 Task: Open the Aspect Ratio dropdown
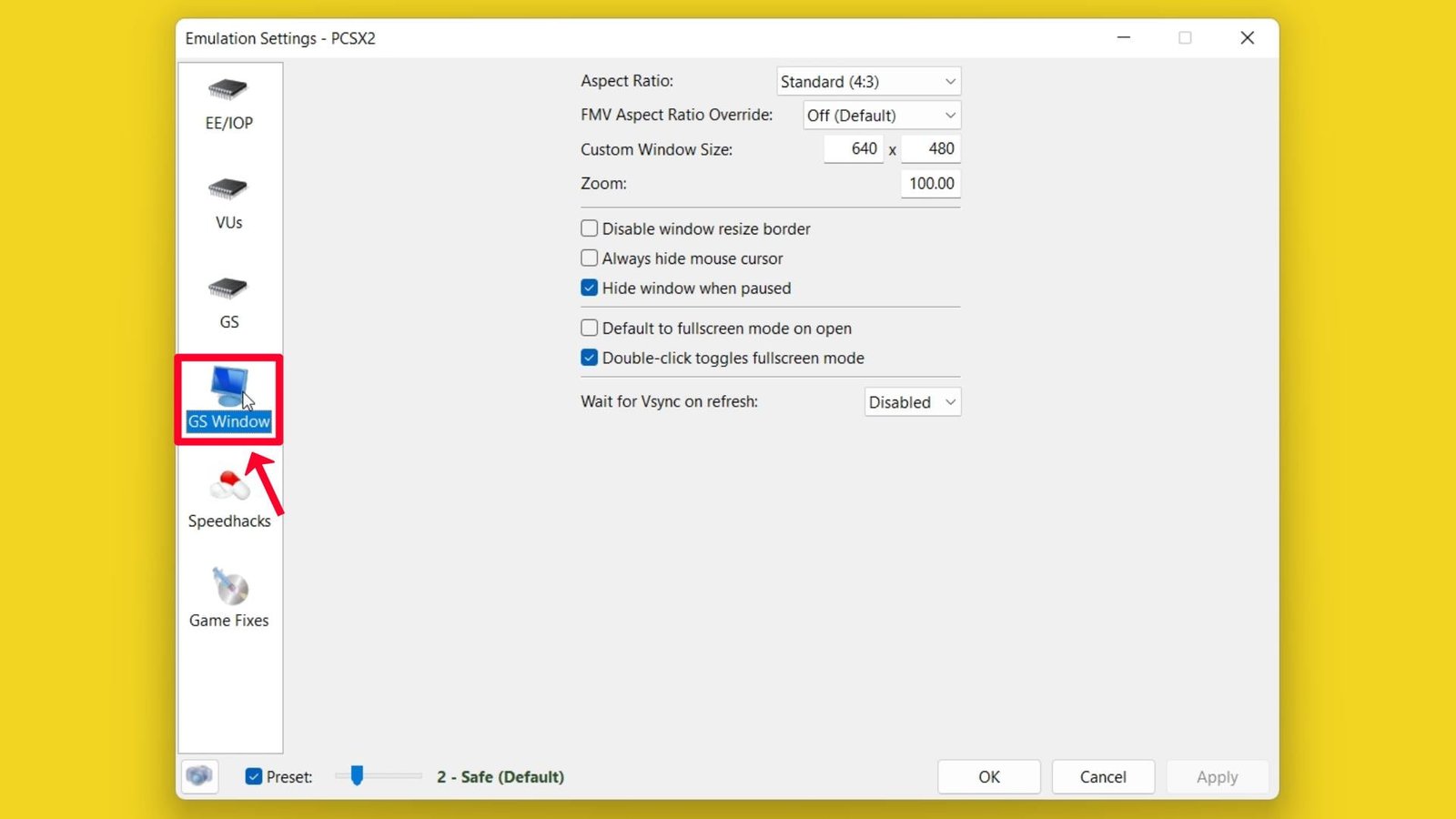(868, 81)
